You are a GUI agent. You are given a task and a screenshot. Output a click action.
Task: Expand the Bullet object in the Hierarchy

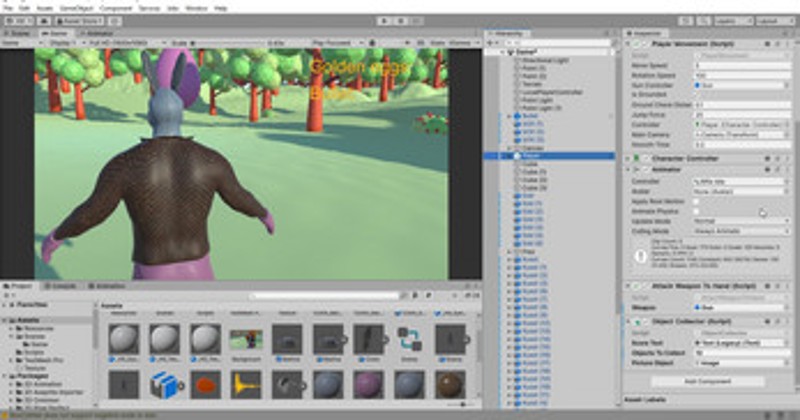click(x=509, y=116)
